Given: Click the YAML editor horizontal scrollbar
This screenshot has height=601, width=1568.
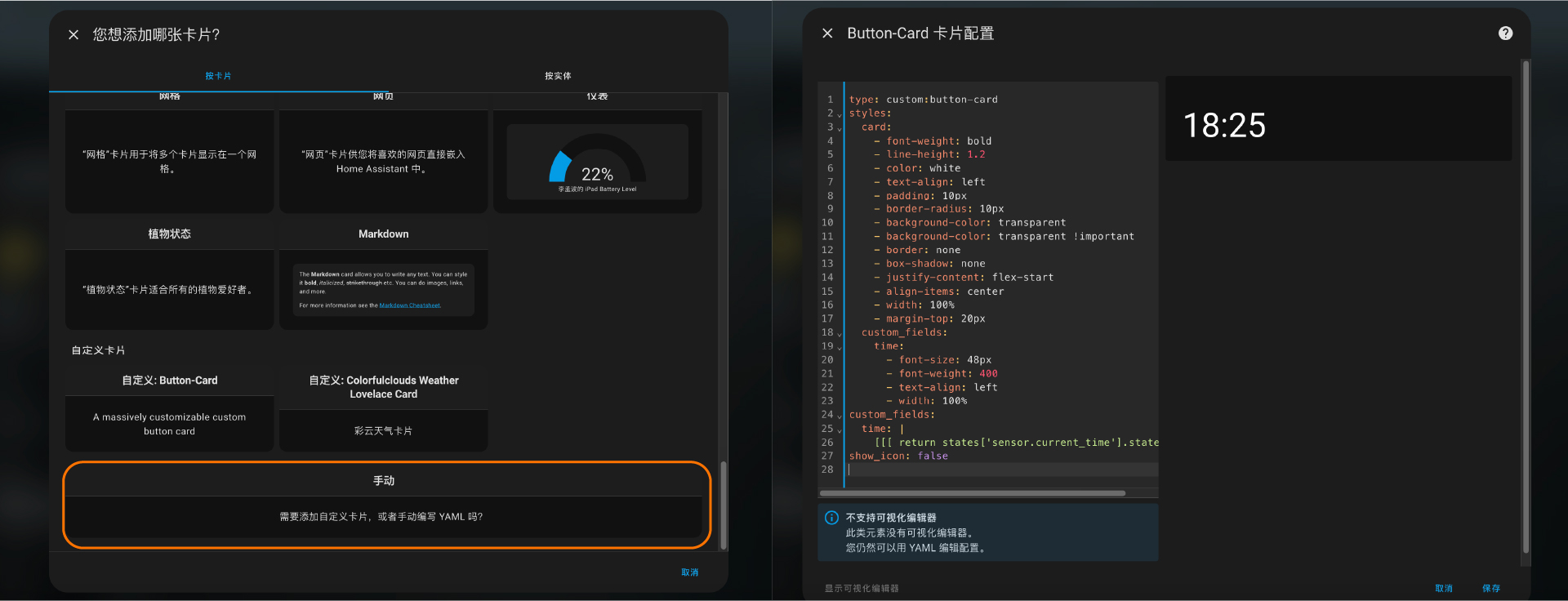Looking at the screenshot, I should click(x=972, y=493).
